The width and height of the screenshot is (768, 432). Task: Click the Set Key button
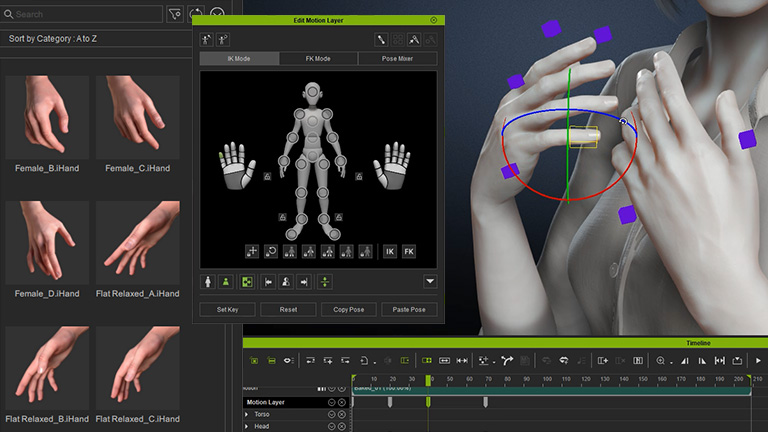(x=227, y=310)
